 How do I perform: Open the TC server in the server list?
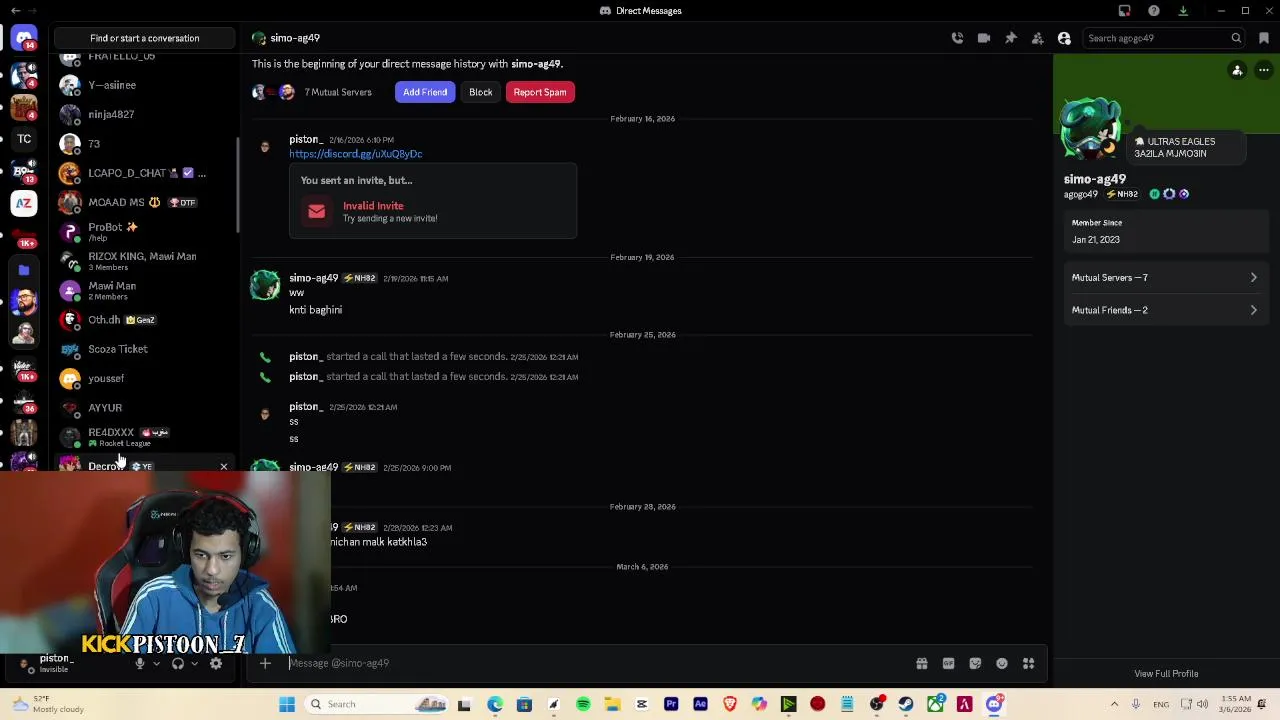(x=24, y=139)
